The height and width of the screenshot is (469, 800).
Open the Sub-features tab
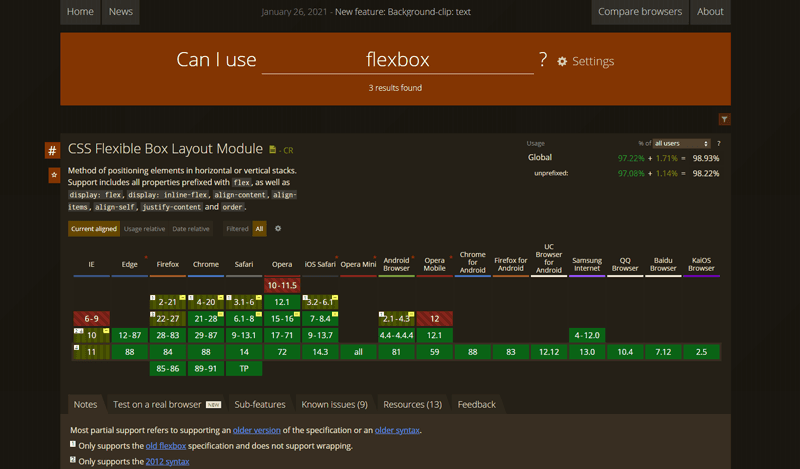(260, 404)
